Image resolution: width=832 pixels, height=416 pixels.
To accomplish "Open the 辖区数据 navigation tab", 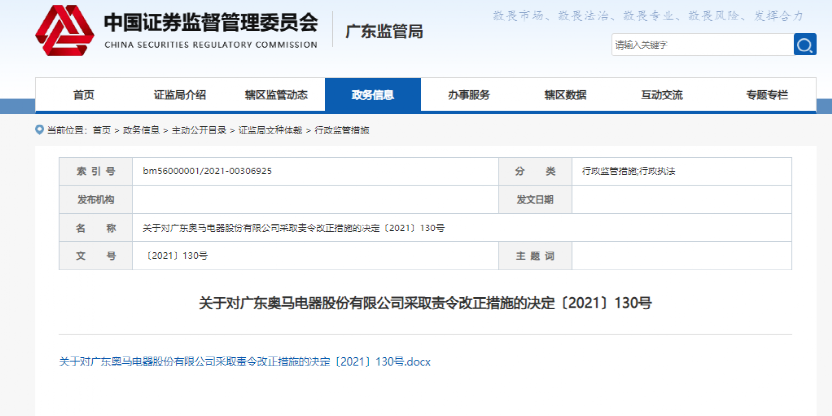I will point(566,95).
